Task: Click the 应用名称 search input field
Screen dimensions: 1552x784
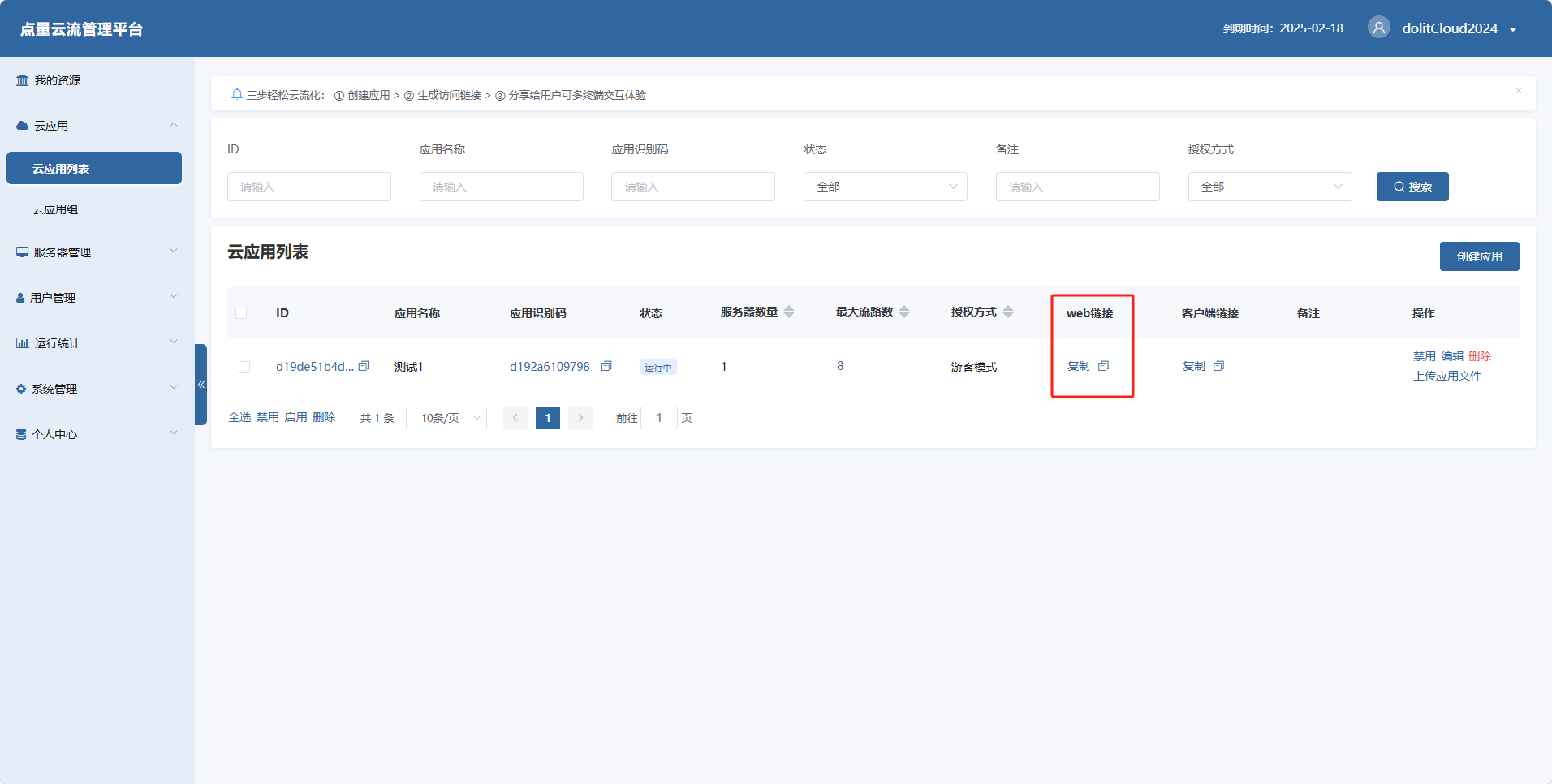Action: [501, 187]
